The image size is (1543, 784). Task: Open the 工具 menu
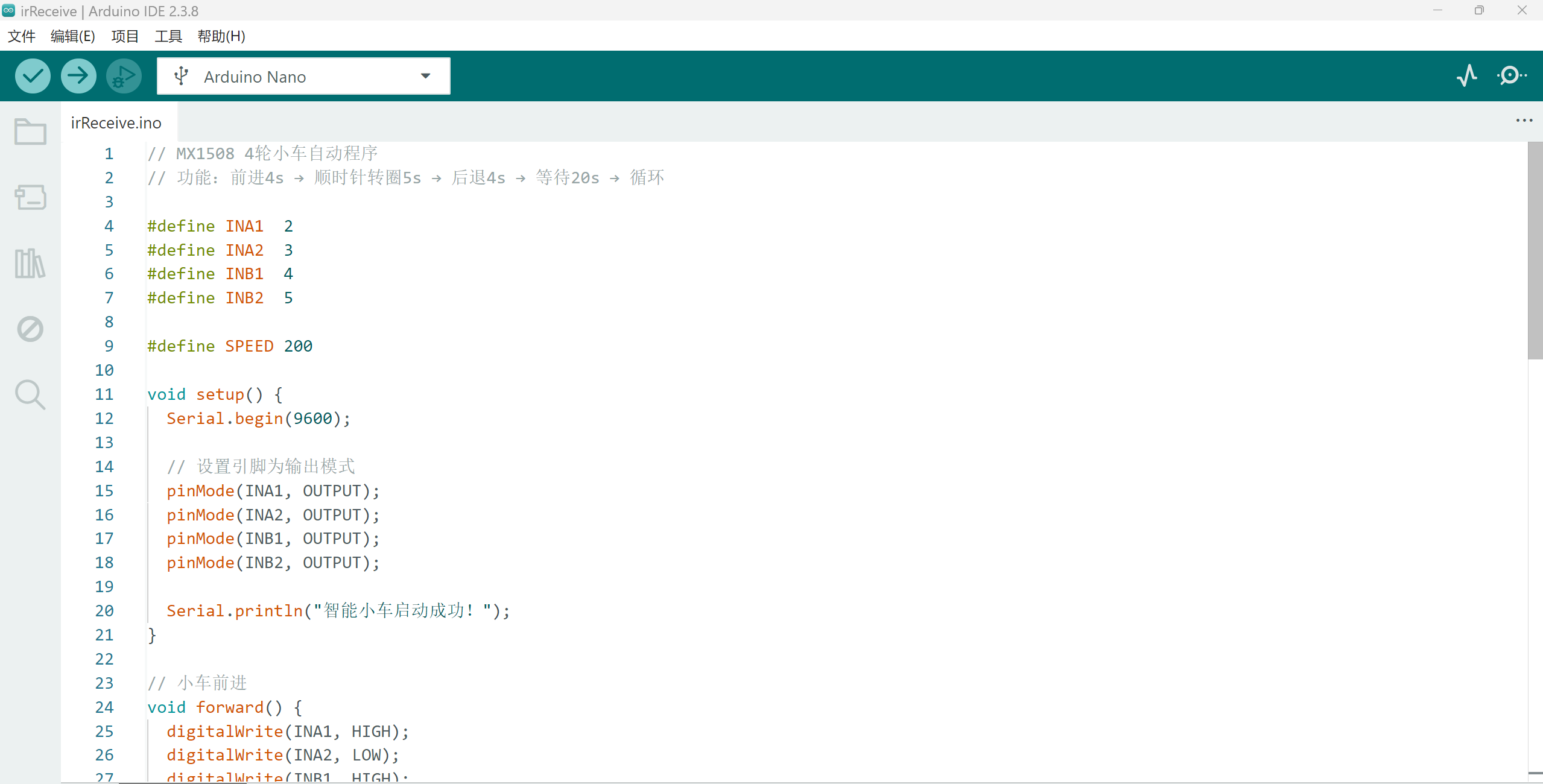click(x=168, y=36)
